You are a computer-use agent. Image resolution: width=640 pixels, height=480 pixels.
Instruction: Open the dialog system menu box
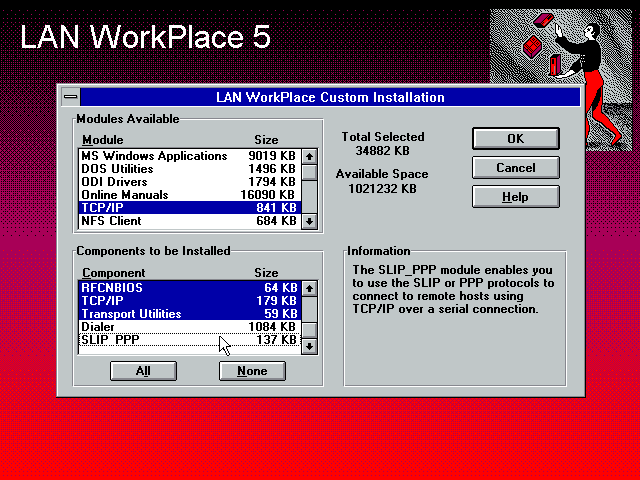[69, 97]
